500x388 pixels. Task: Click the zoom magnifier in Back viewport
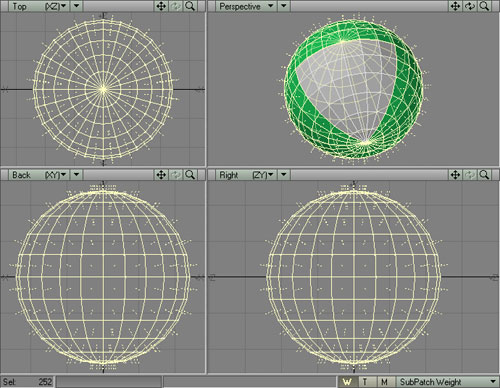[x=190, y=175]
